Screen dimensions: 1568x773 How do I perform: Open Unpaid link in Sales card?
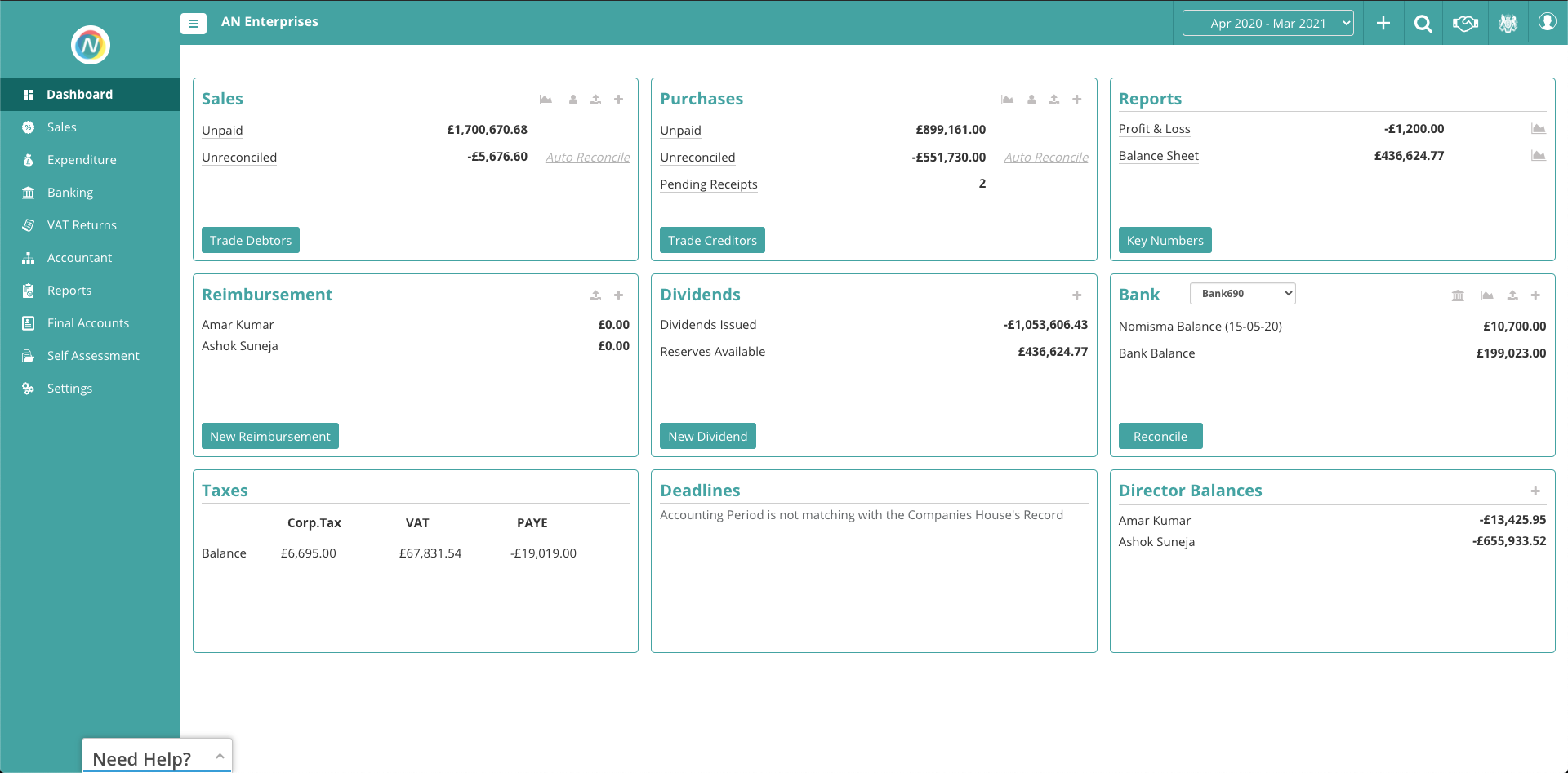tap(222, 131)
